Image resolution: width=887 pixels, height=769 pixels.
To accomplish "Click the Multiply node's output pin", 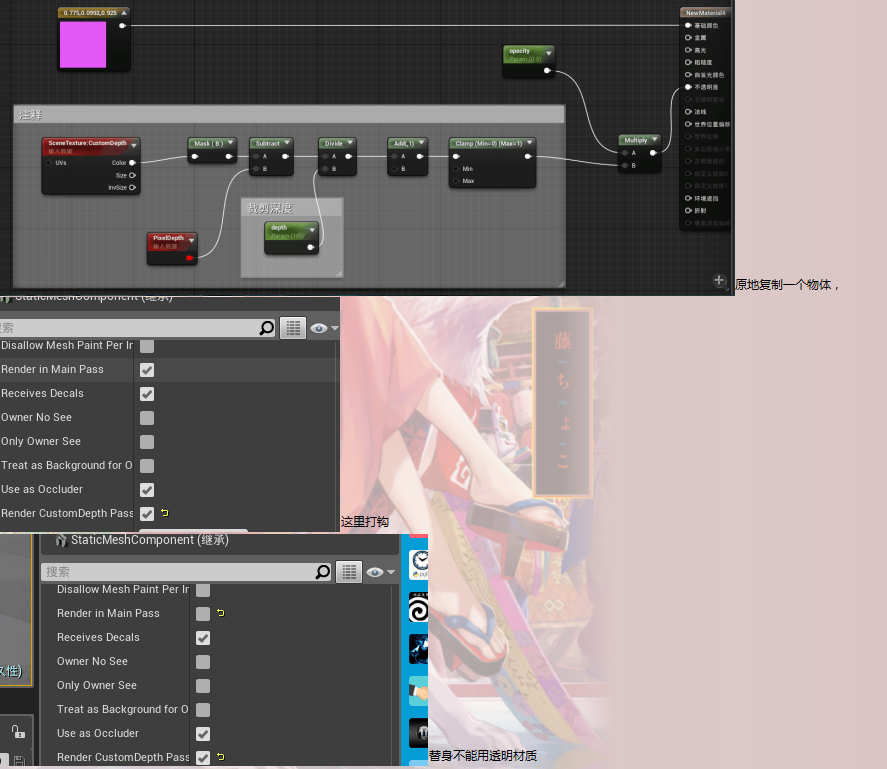I will click(x=653, y=153).
